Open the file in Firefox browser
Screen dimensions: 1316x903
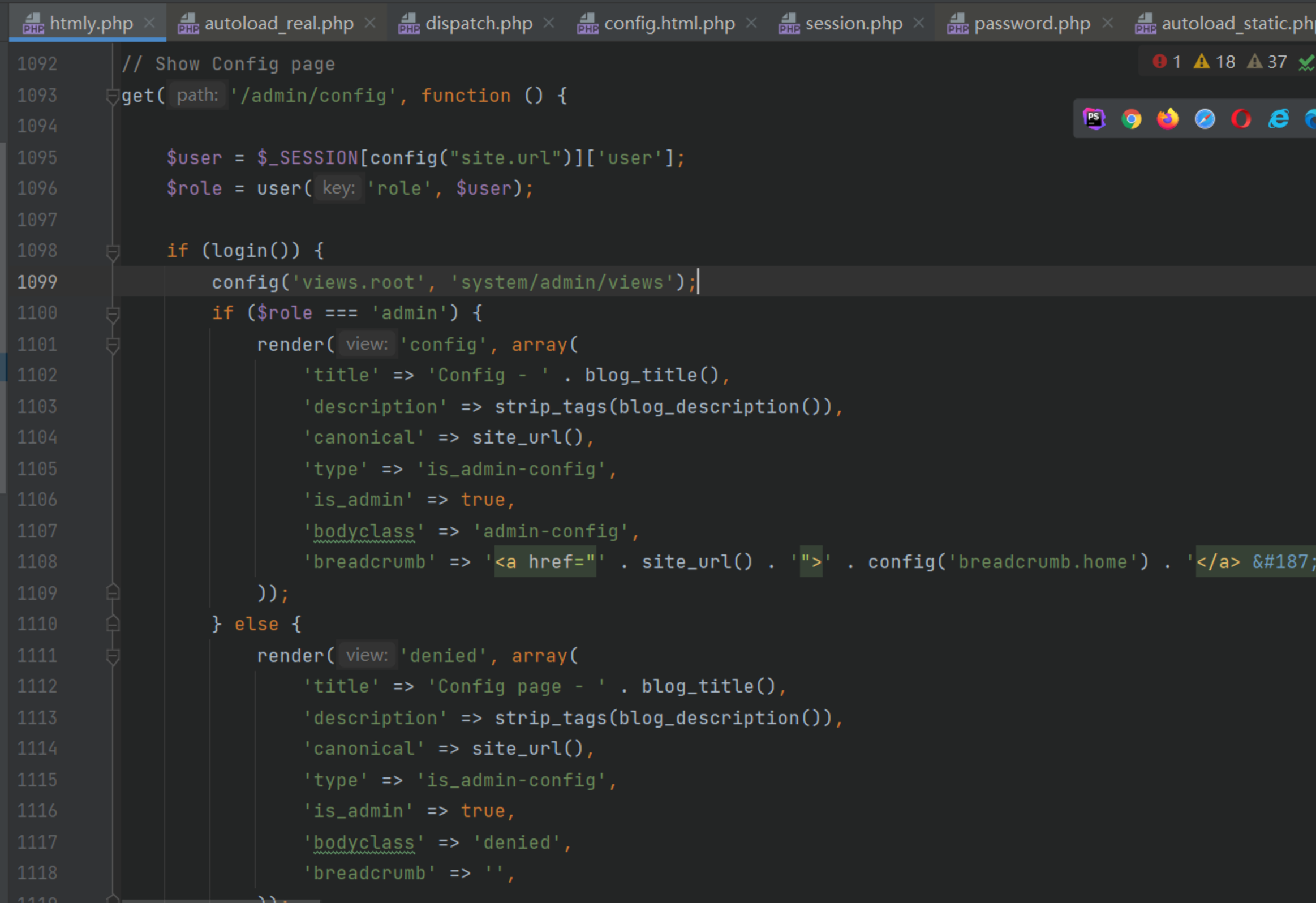tap(1168, 119)
